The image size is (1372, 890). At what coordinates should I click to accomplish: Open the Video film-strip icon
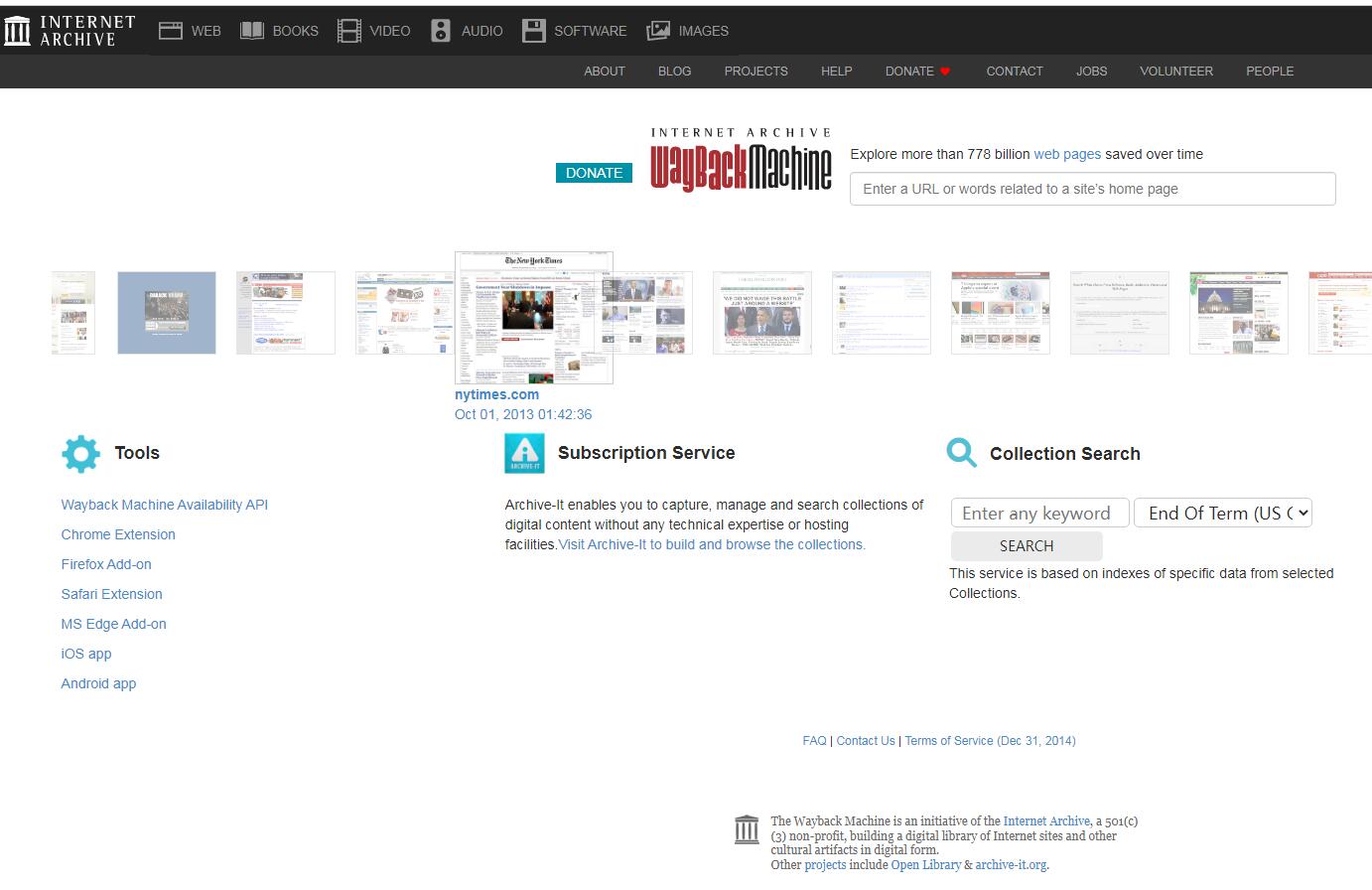pos(349,31)
